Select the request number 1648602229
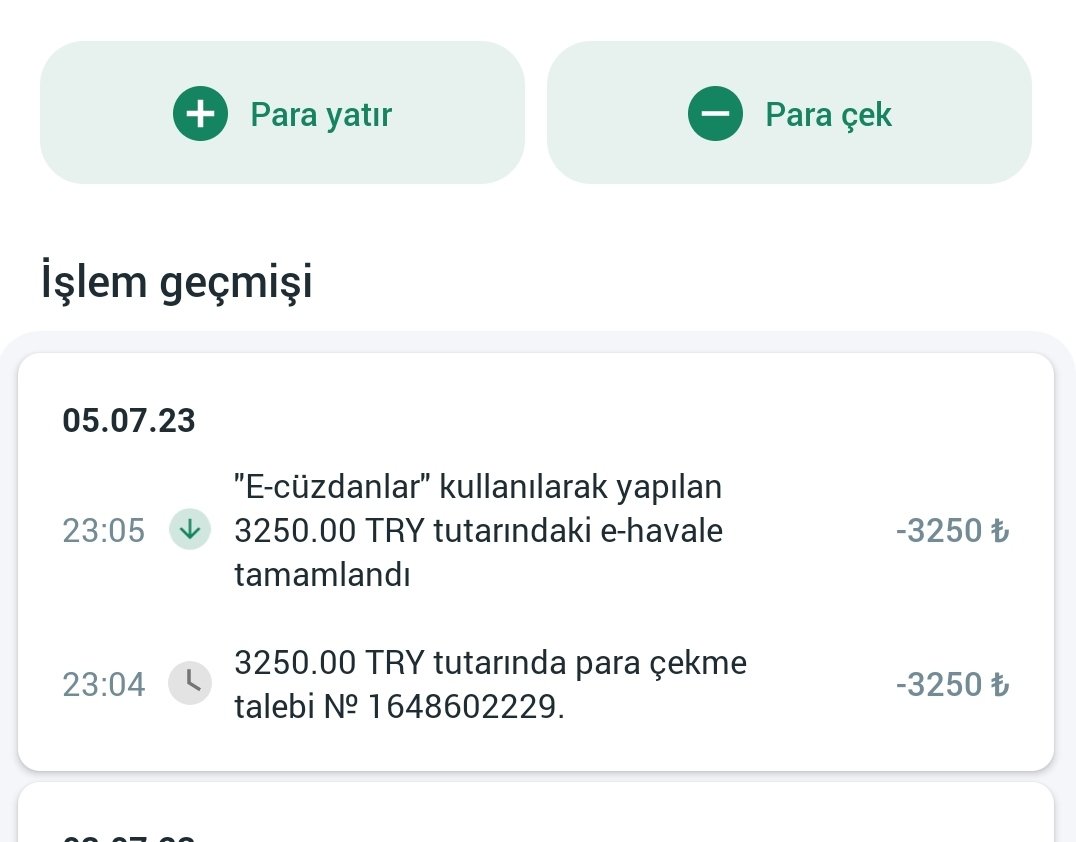Screen dimensions: 1076x842 (x=463, y=706)
